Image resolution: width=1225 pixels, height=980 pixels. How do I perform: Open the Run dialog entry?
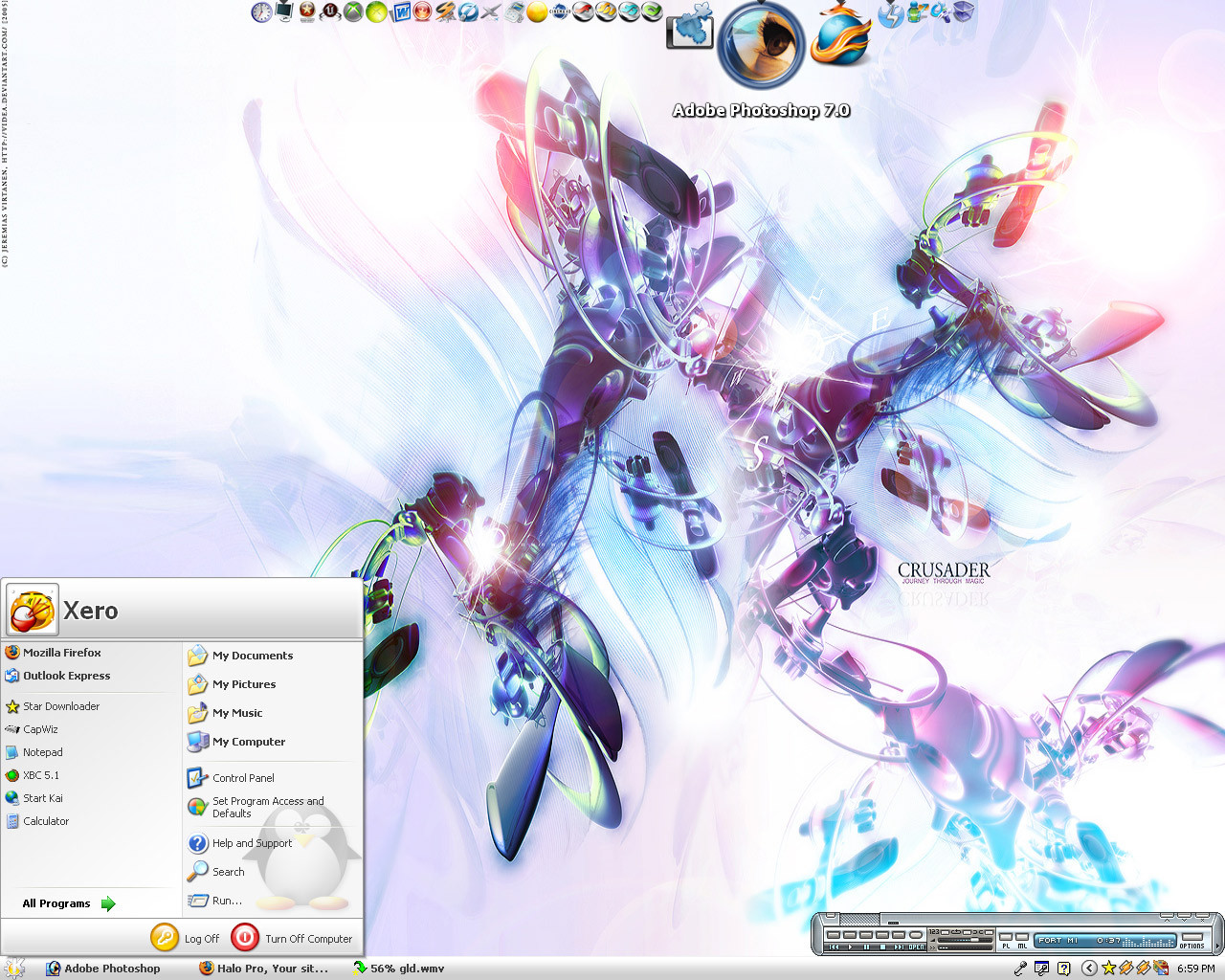coord(214,901)
